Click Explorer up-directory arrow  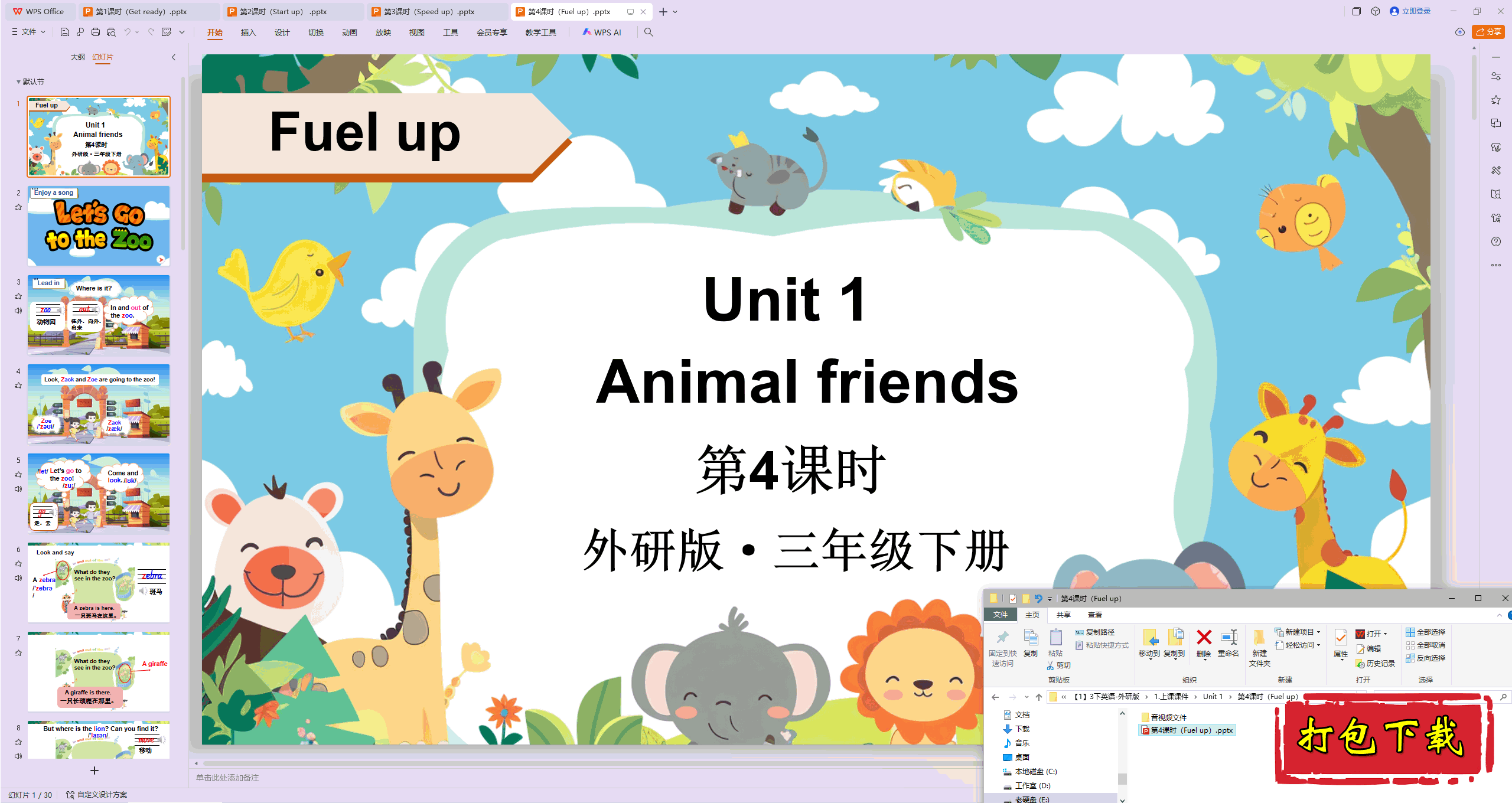(x=1039, y=697)
